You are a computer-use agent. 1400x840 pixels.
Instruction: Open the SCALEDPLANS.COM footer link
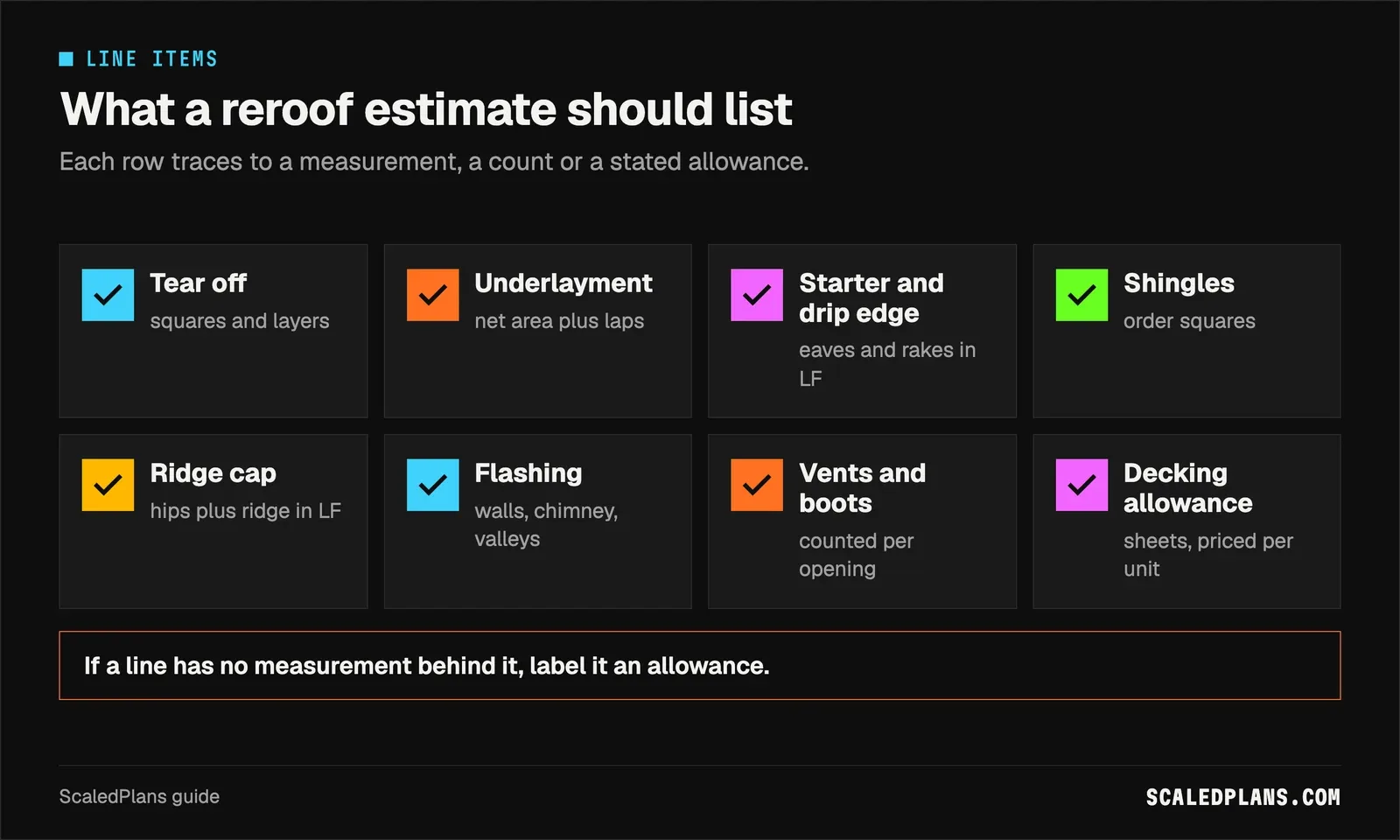coord(1243,797)
